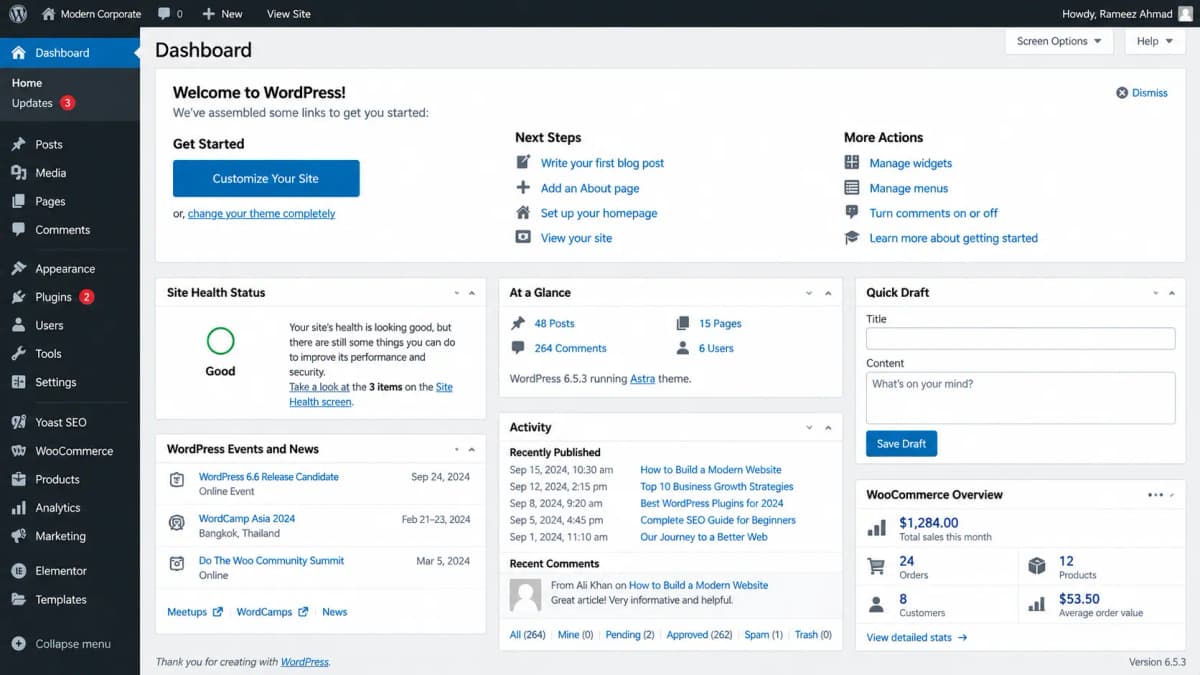1200x675 pixels.
Task: Click the WordPress logo in admin bar
Action: coord(18,14)
